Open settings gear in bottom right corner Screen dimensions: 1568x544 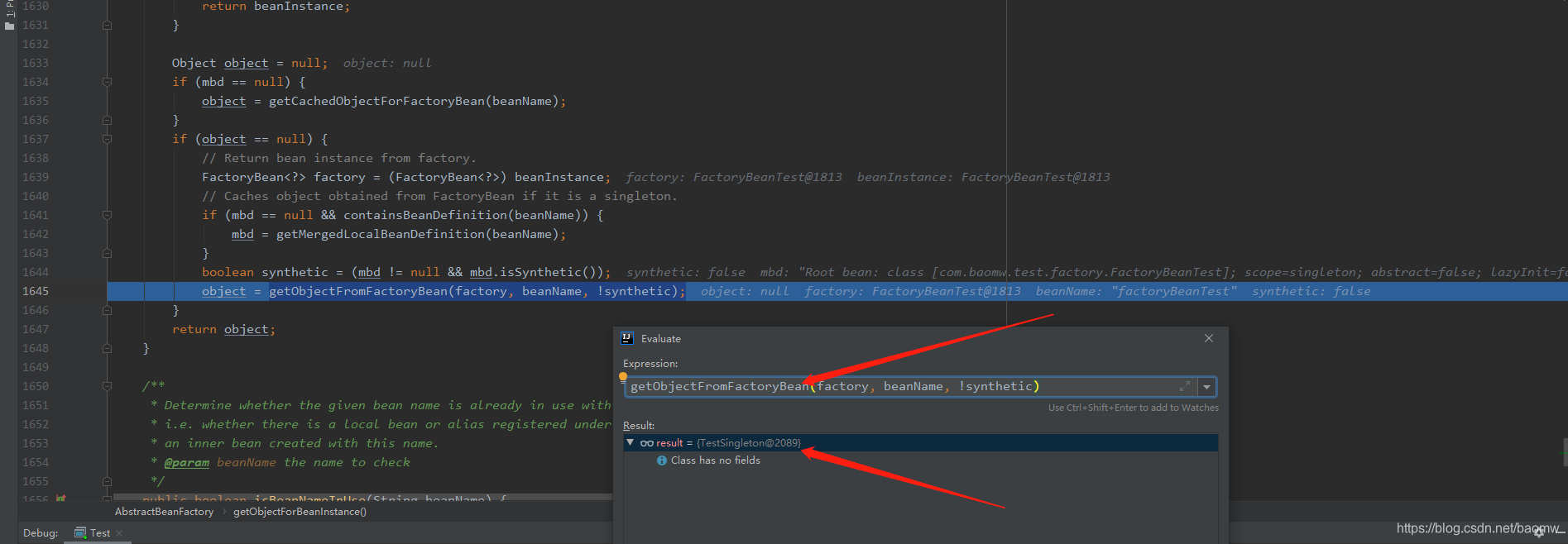[x=1539, y=532]
